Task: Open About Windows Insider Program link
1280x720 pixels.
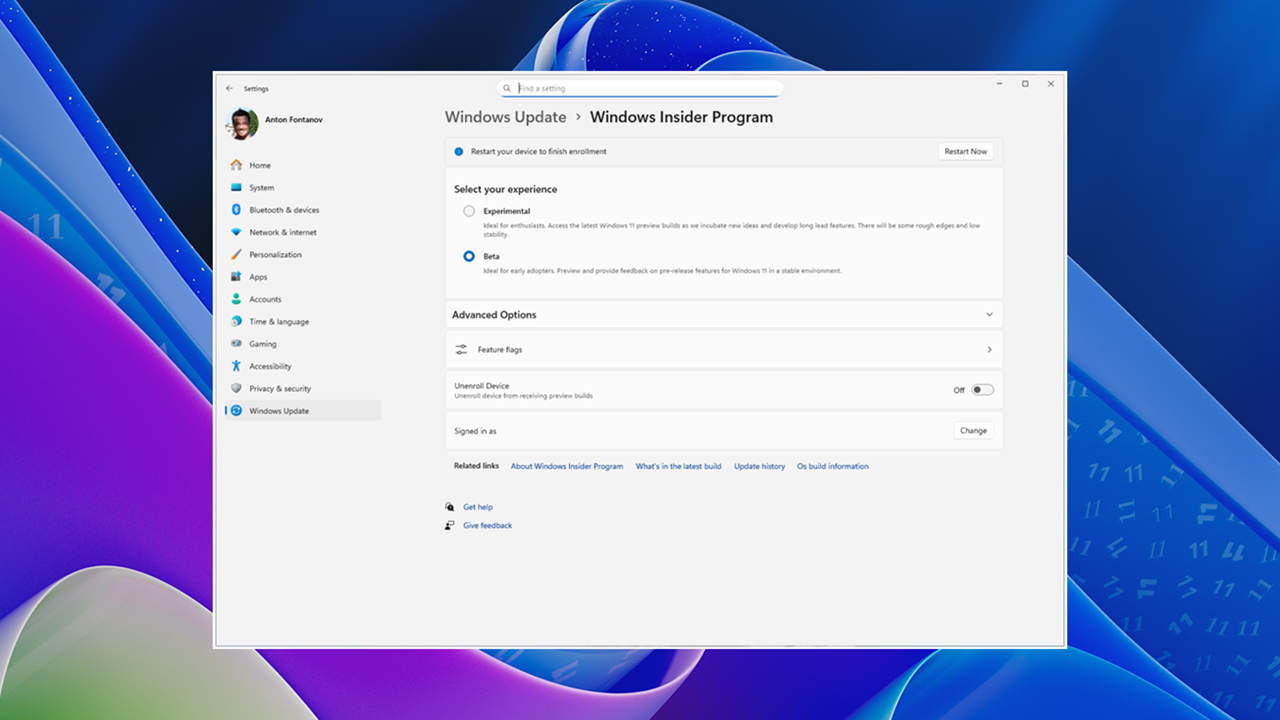Action: pyautogui.click(x=567, y=466)
